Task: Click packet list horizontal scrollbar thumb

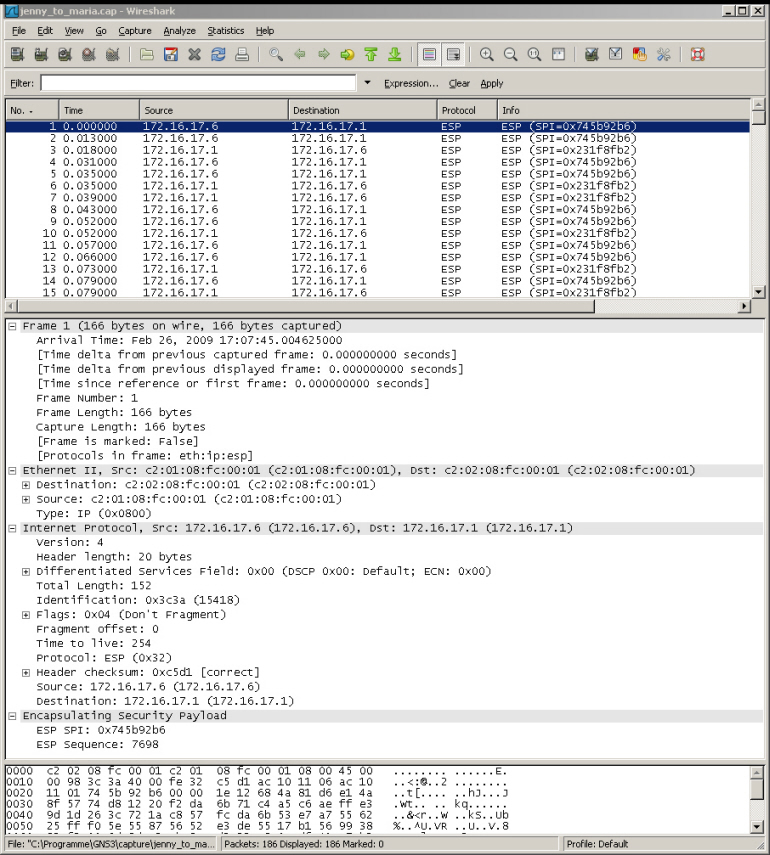Action: pos(306,306)
